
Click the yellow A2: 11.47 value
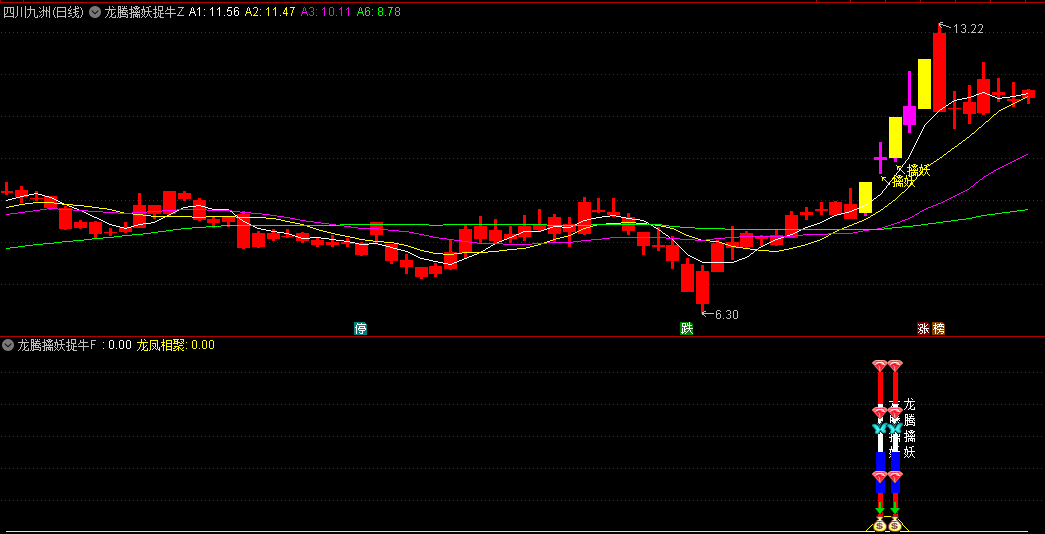(x=271, y=12)
